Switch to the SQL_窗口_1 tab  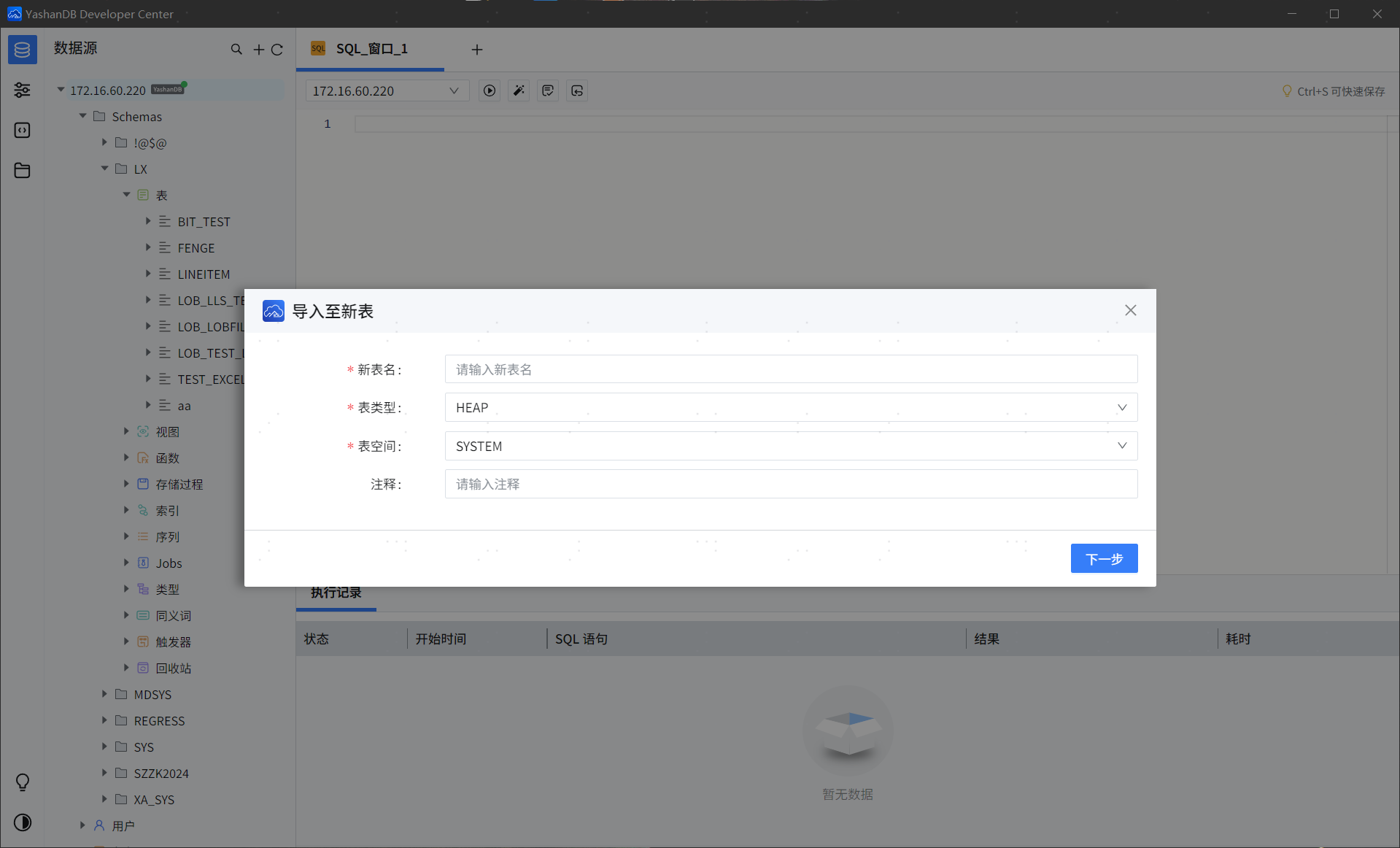point(371,49)
